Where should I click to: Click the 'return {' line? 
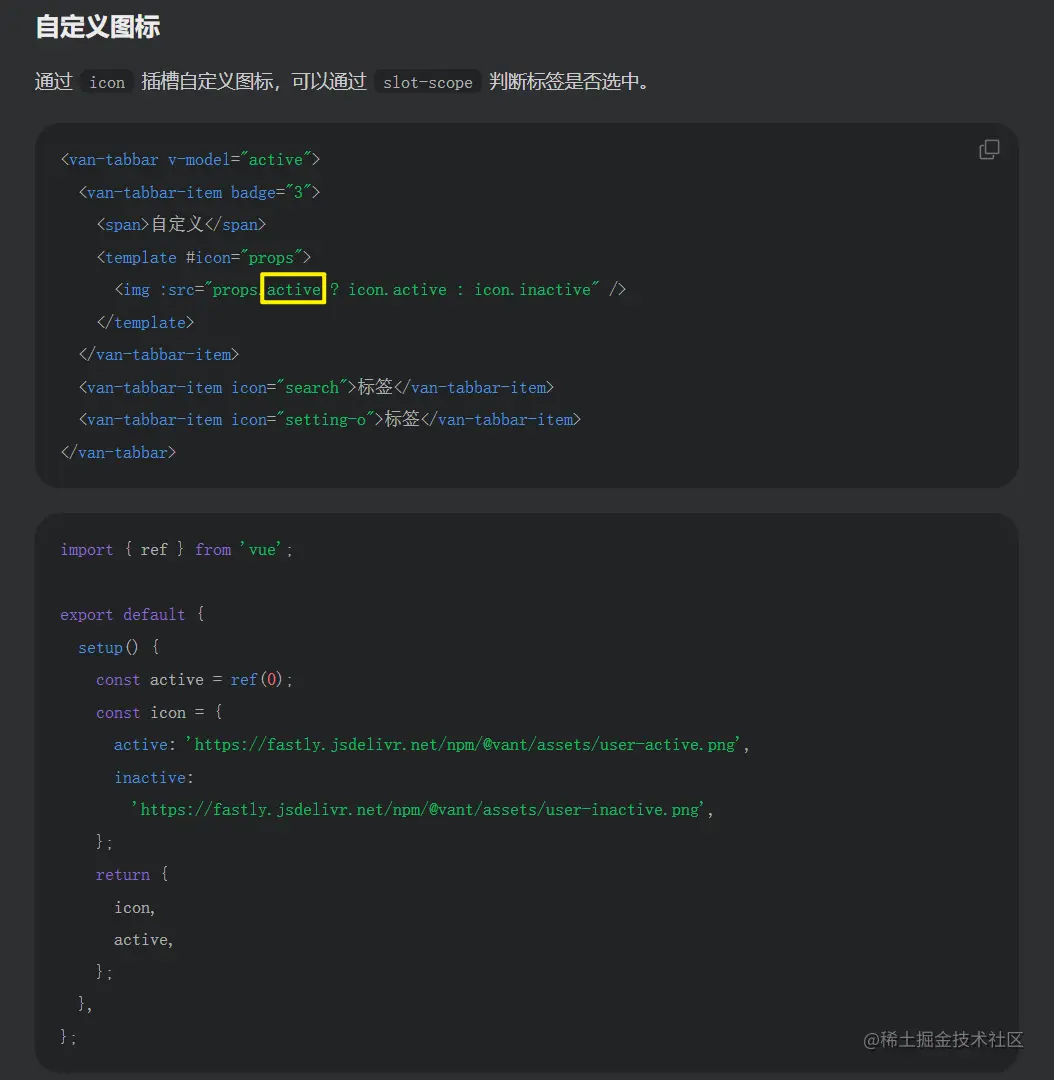132,875
